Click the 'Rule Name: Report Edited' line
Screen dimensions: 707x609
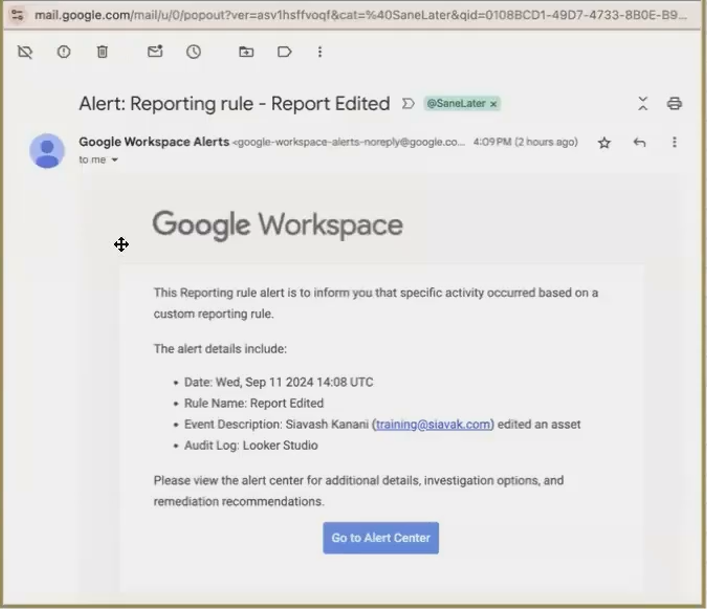(x=254, y=403)
